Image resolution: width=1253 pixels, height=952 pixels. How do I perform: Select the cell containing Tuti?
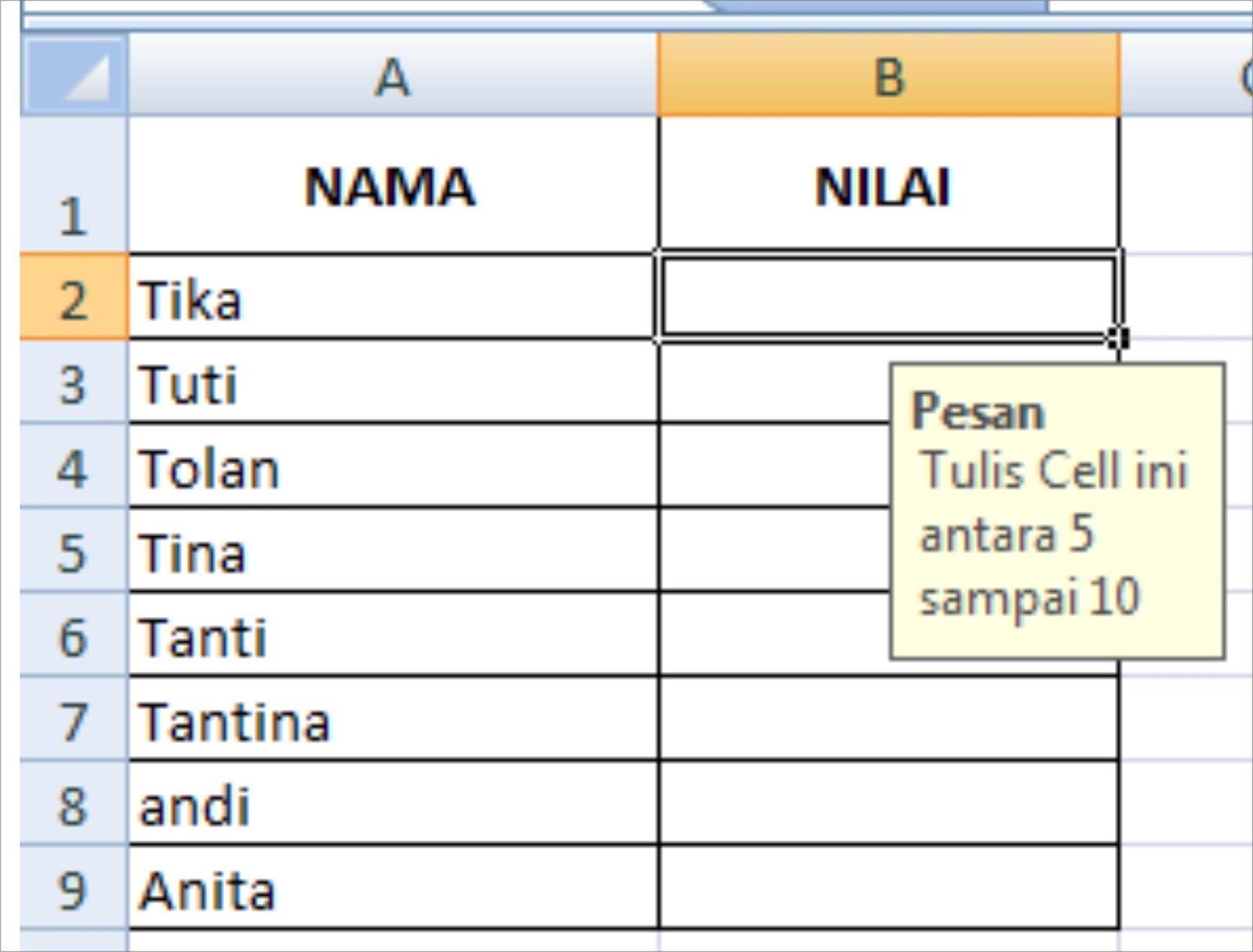(x=392, y=384)
